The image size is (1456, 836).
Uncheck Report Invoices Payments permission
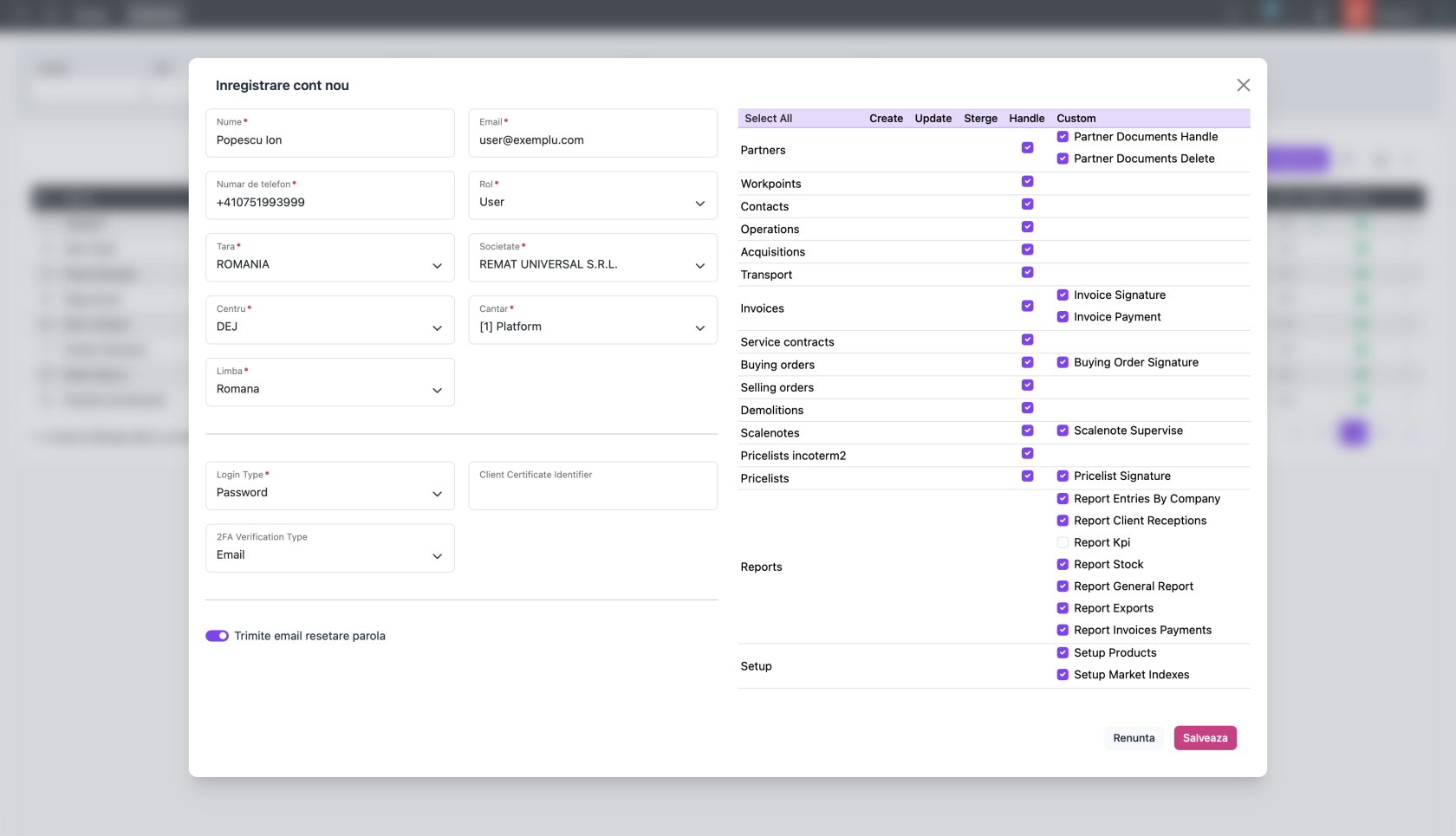click(1063, 630)
